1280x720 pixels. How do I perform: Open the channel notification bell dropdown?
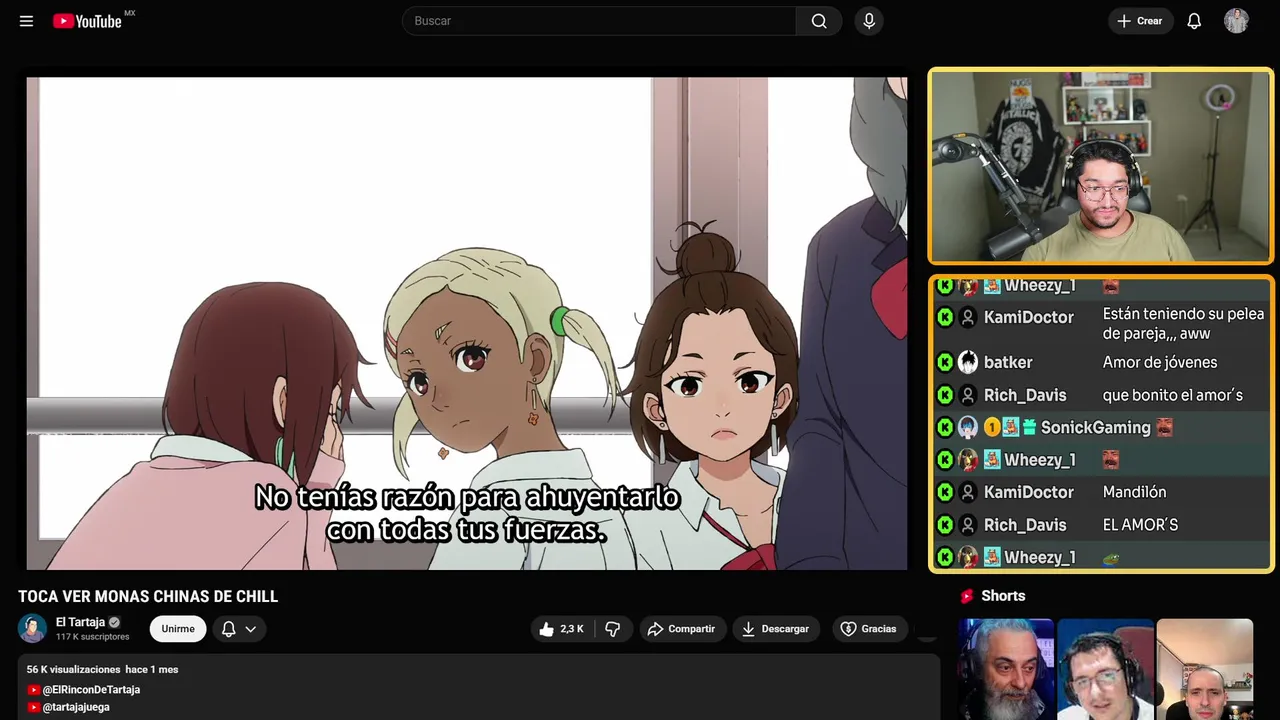239,629
